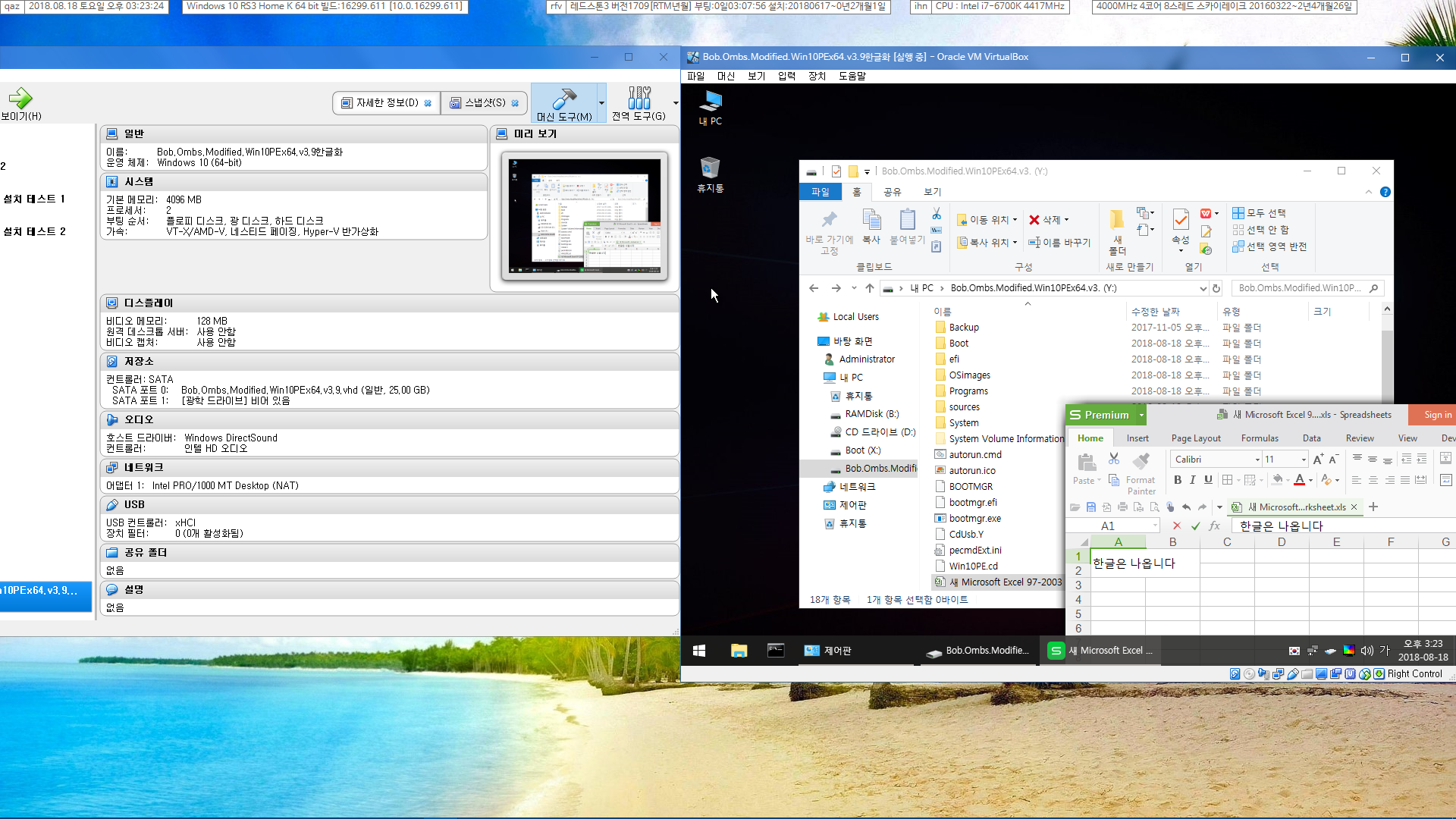Click Explorer Up-arrow navigation icon
This screenshot has width=1456, height=819.
point(870,288)
